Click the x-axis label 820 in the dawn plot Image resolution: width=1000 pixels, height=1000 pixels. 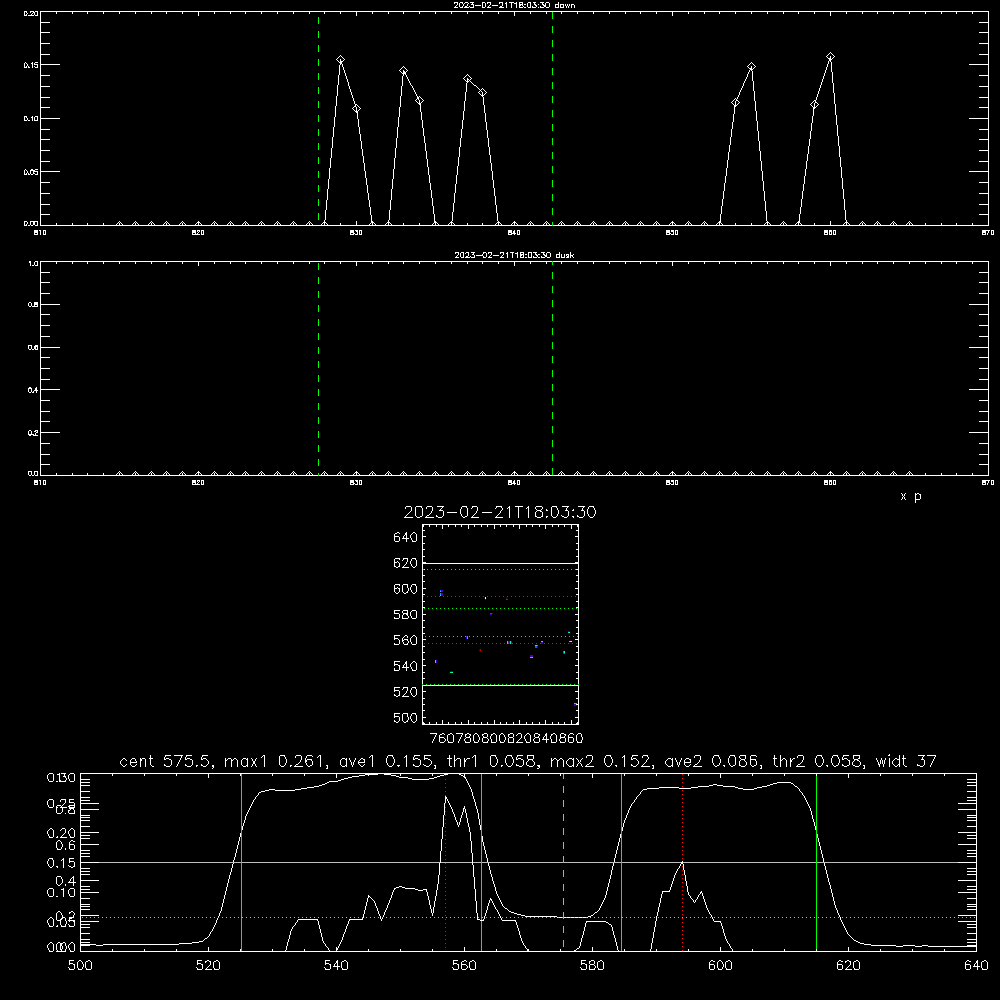(x=198, y=233)
